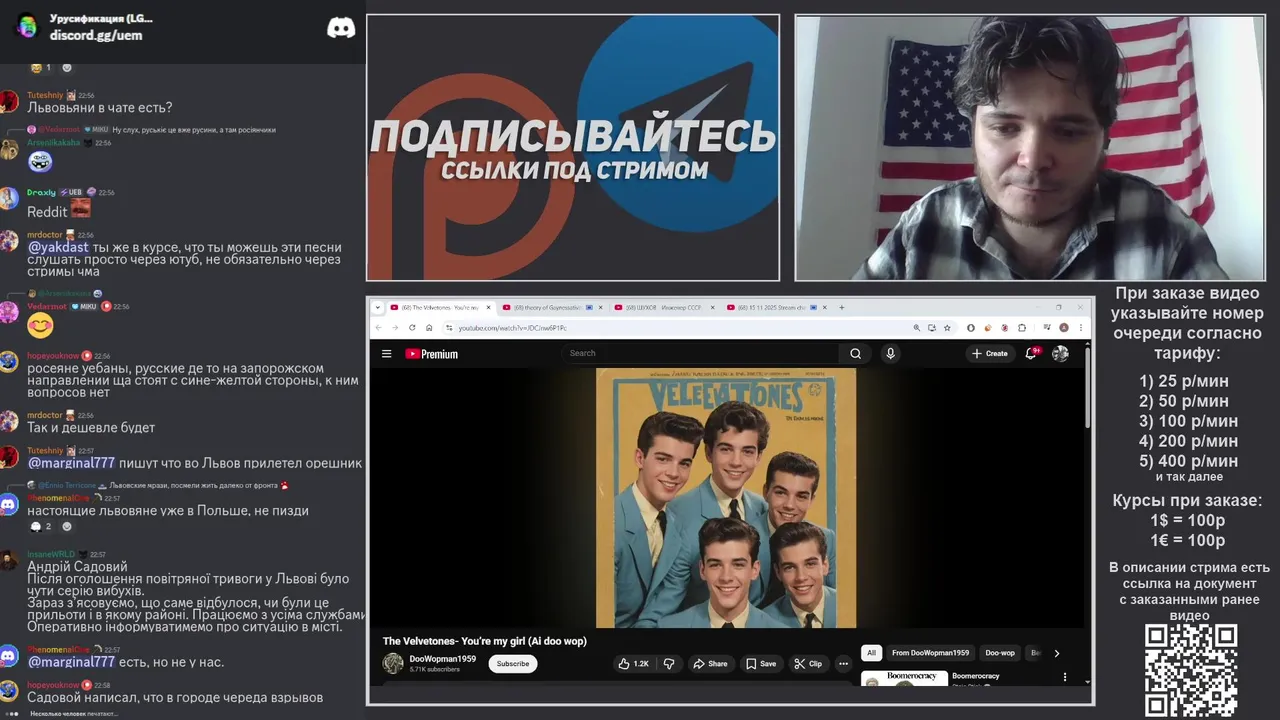Open the YouTube account avatar menu

pyautogui.click(x=1060, y=353)
